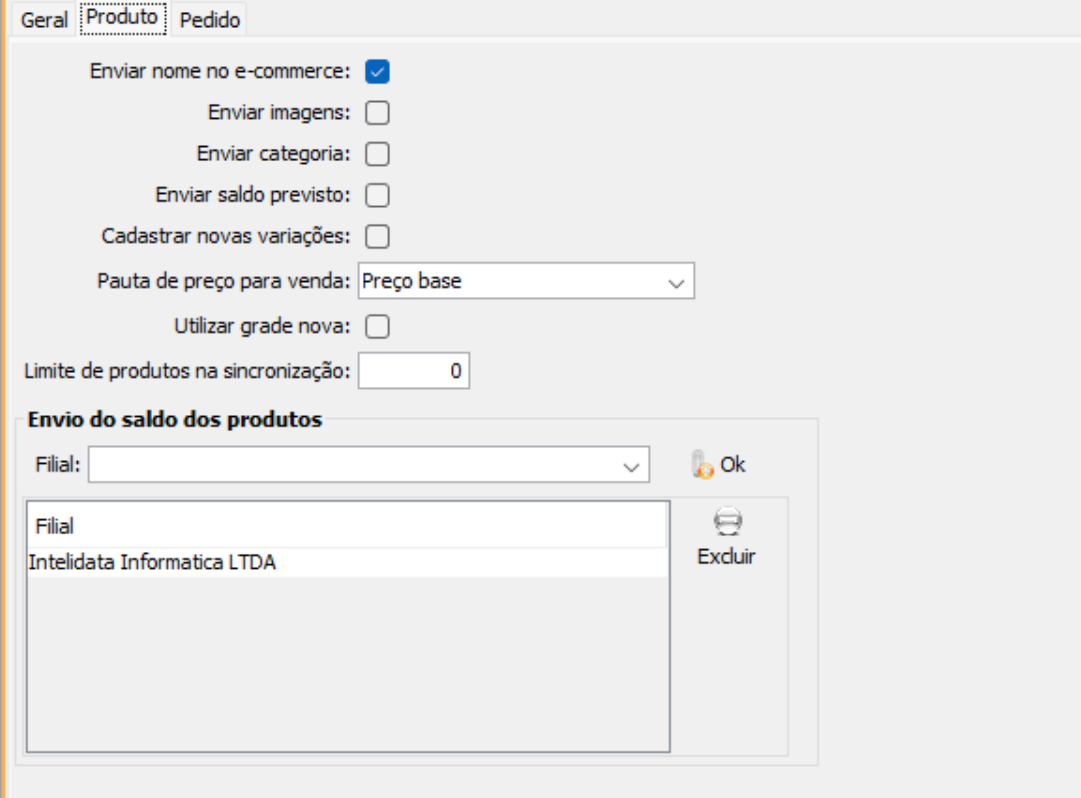The image size is (1081, 798).
Task: Uncheck Enviar nome no e-commerce
Action: click(377, 72)
